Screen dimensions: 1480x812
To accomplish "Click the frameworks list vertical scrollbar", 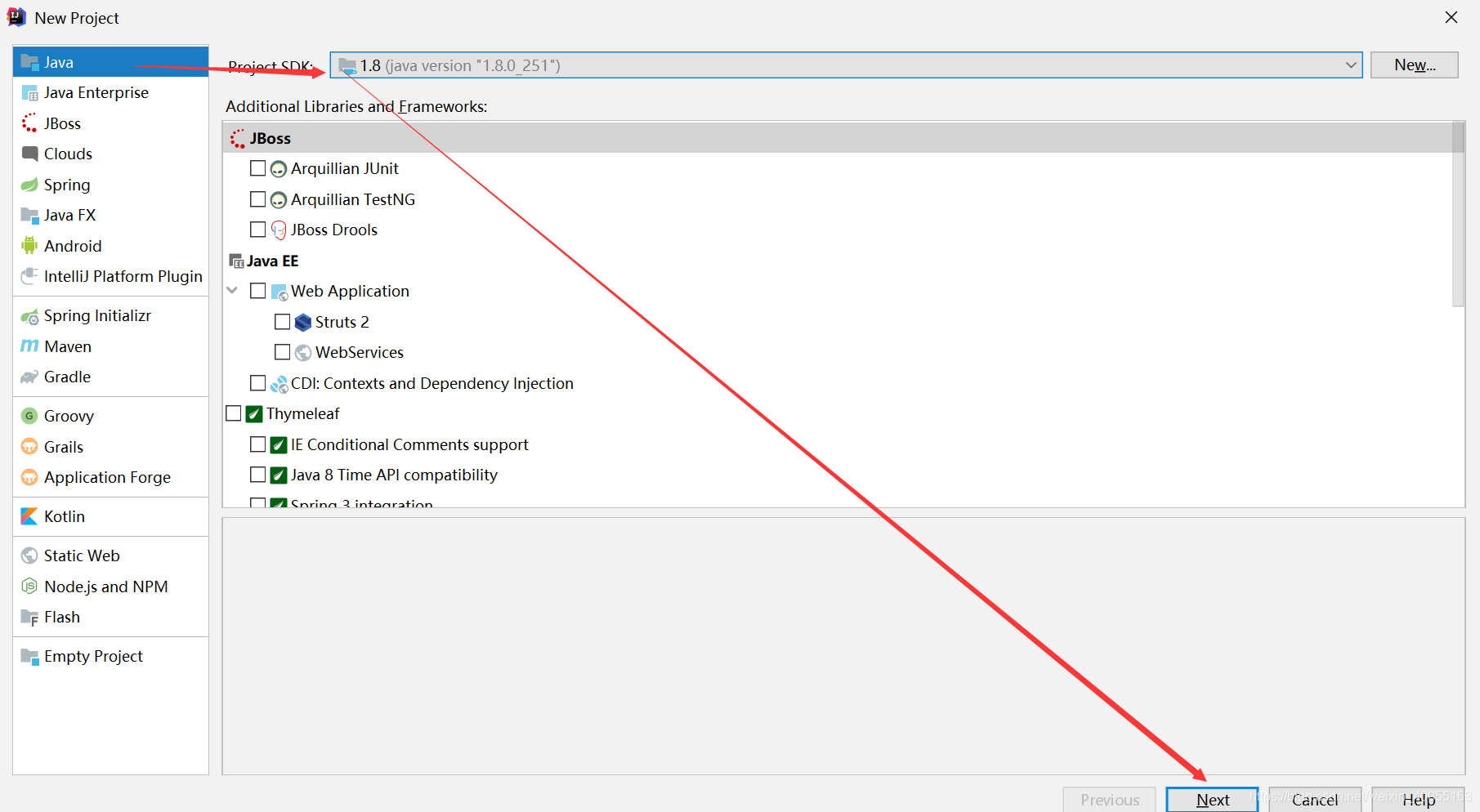I will [x=1458, y=214].
